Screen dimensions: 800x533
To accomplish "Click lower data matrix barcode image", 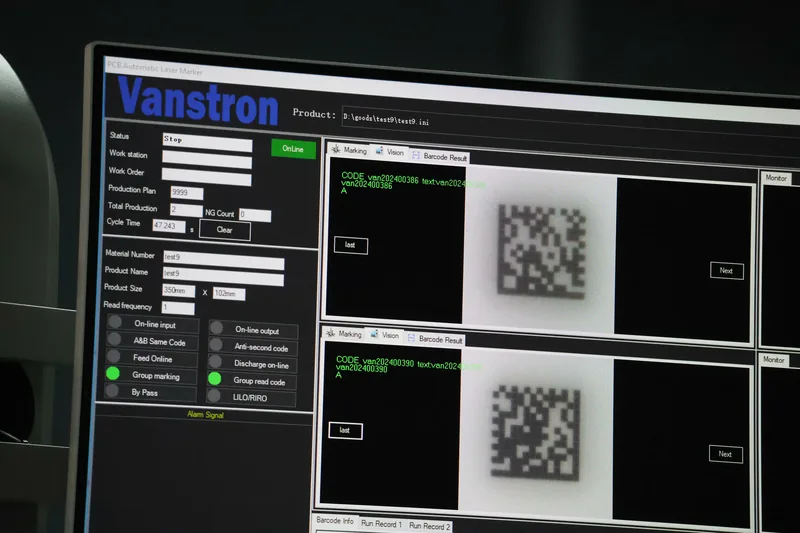I will coord(536,433).
